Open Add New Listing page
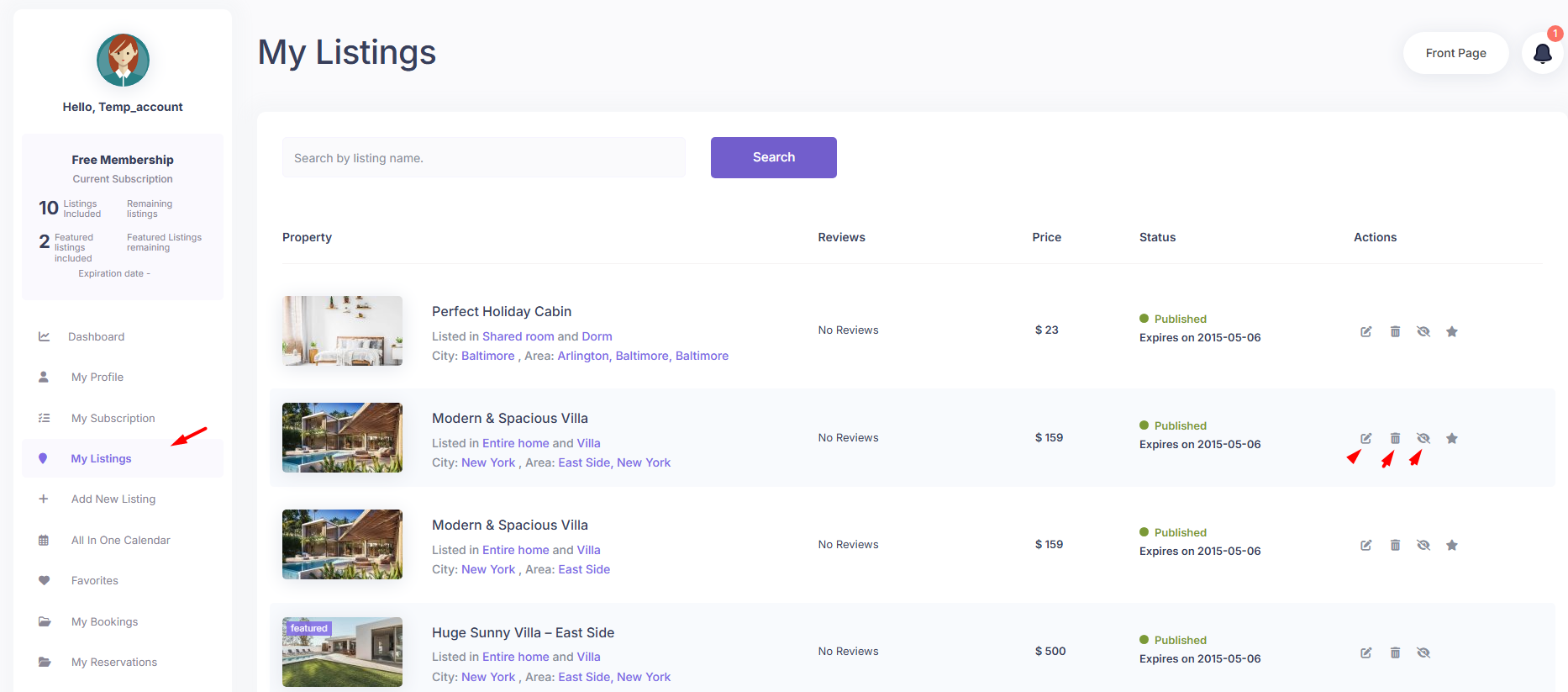 pos(113,499)
